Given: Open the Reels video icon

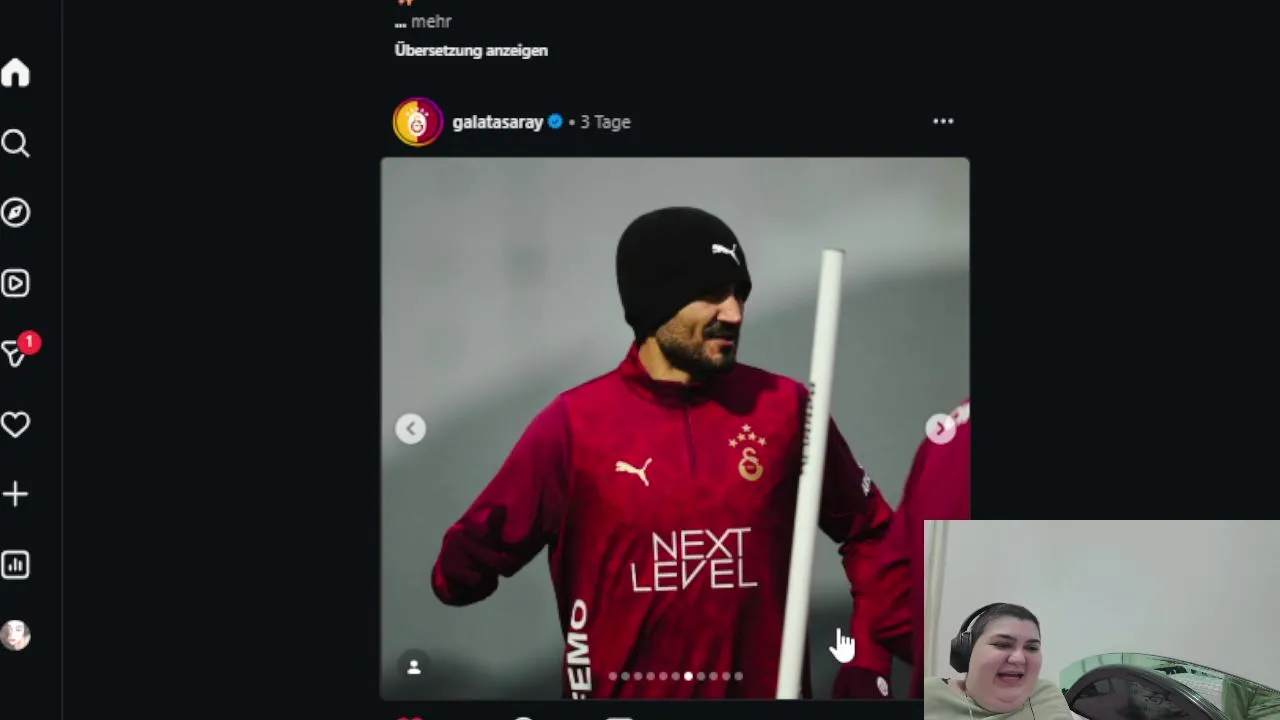Looking at the screenshot, I should pos(15,284).
